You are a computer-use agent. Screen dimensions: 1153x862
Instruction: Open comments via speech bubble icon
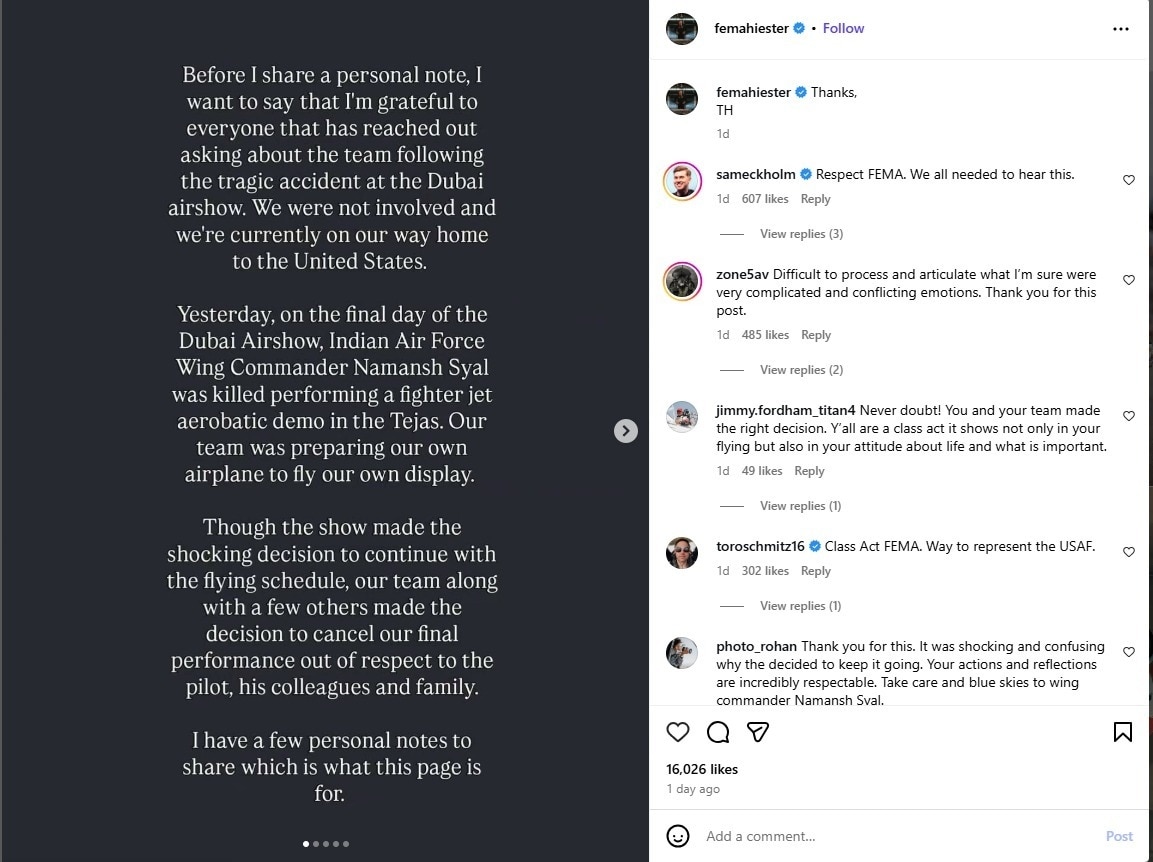tap(718, 732)
